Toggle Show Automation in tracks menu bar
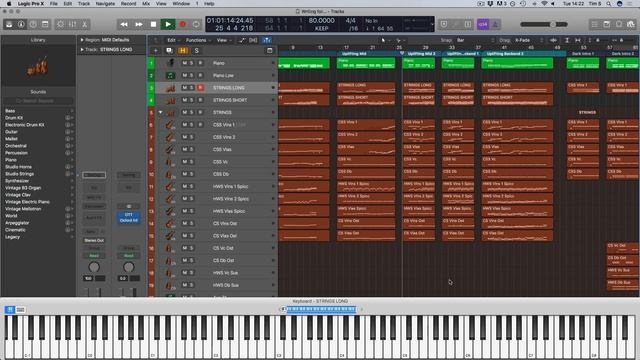640x360 pixels. pyautogui.click(x=242, y=40)
